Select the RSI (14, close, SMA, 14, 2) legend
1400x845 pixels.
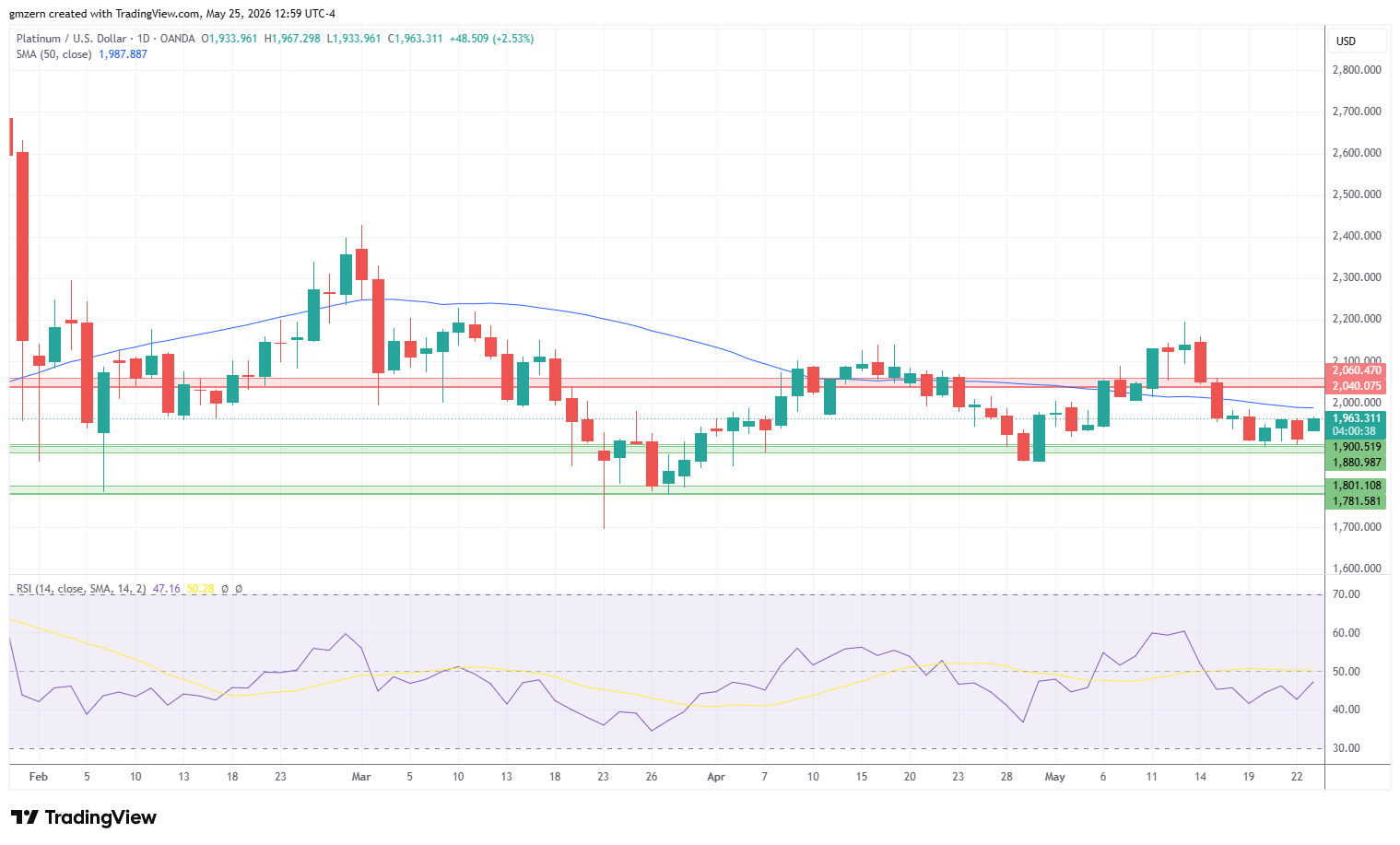point(81,588)
